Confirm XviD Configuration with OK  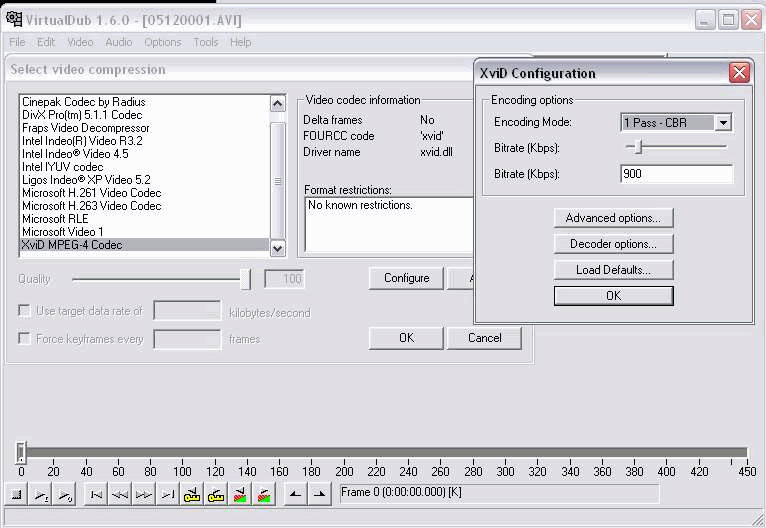[613, 296]
